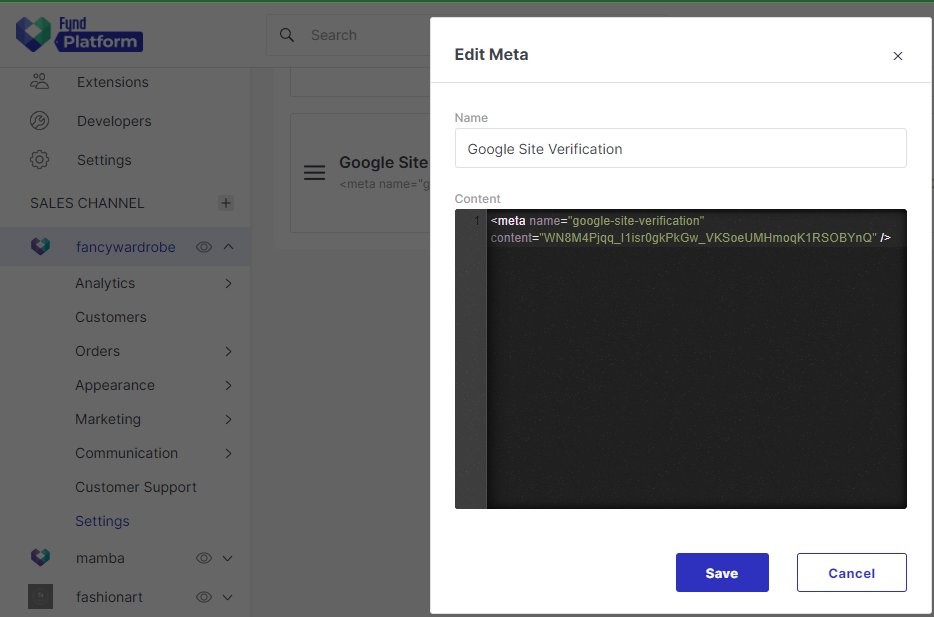
Task: Expand the Marketing submenu arrow
Action: [228, 419]
